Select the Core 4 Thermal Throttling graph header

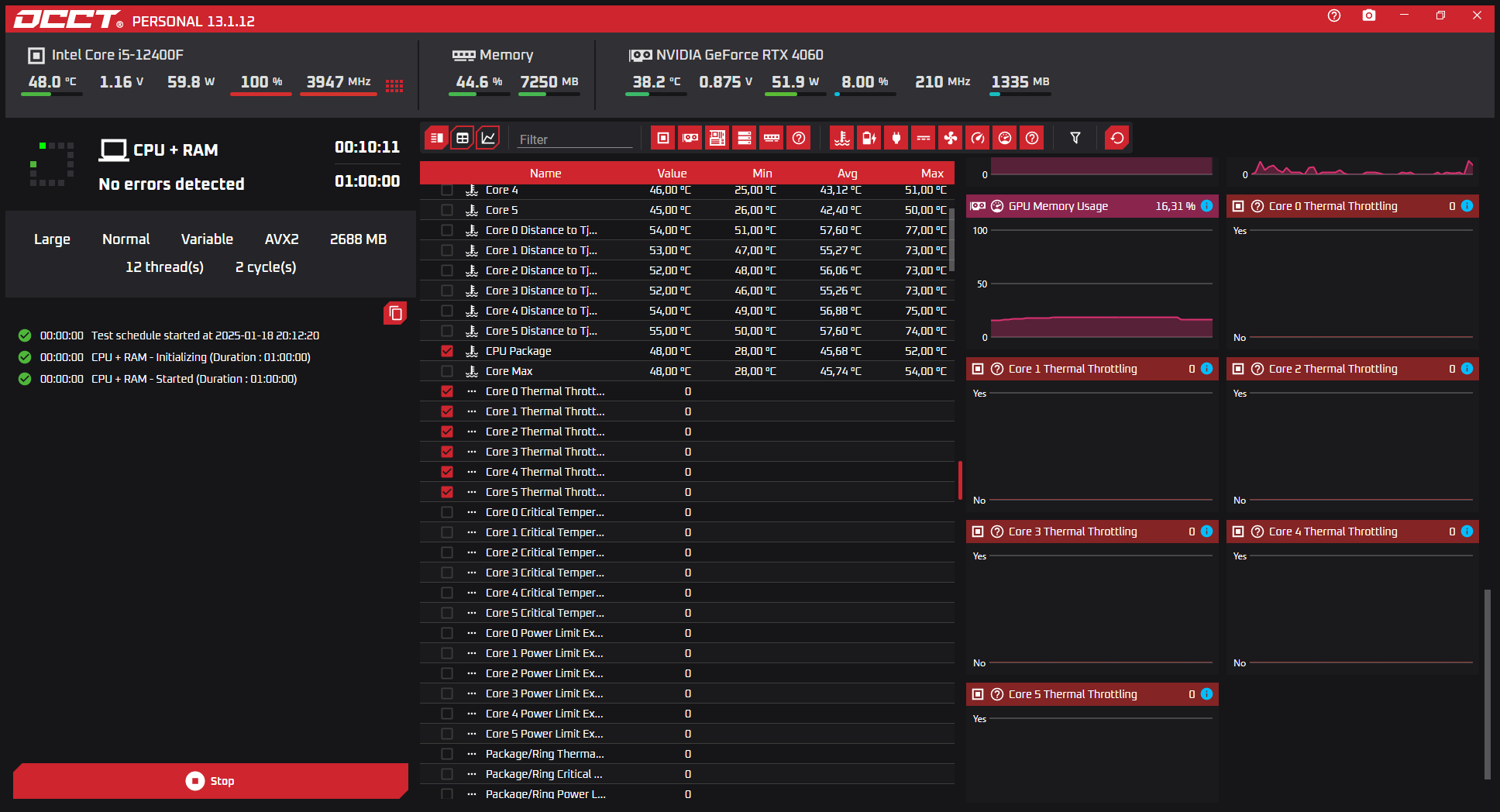(x=1353, y=532)
